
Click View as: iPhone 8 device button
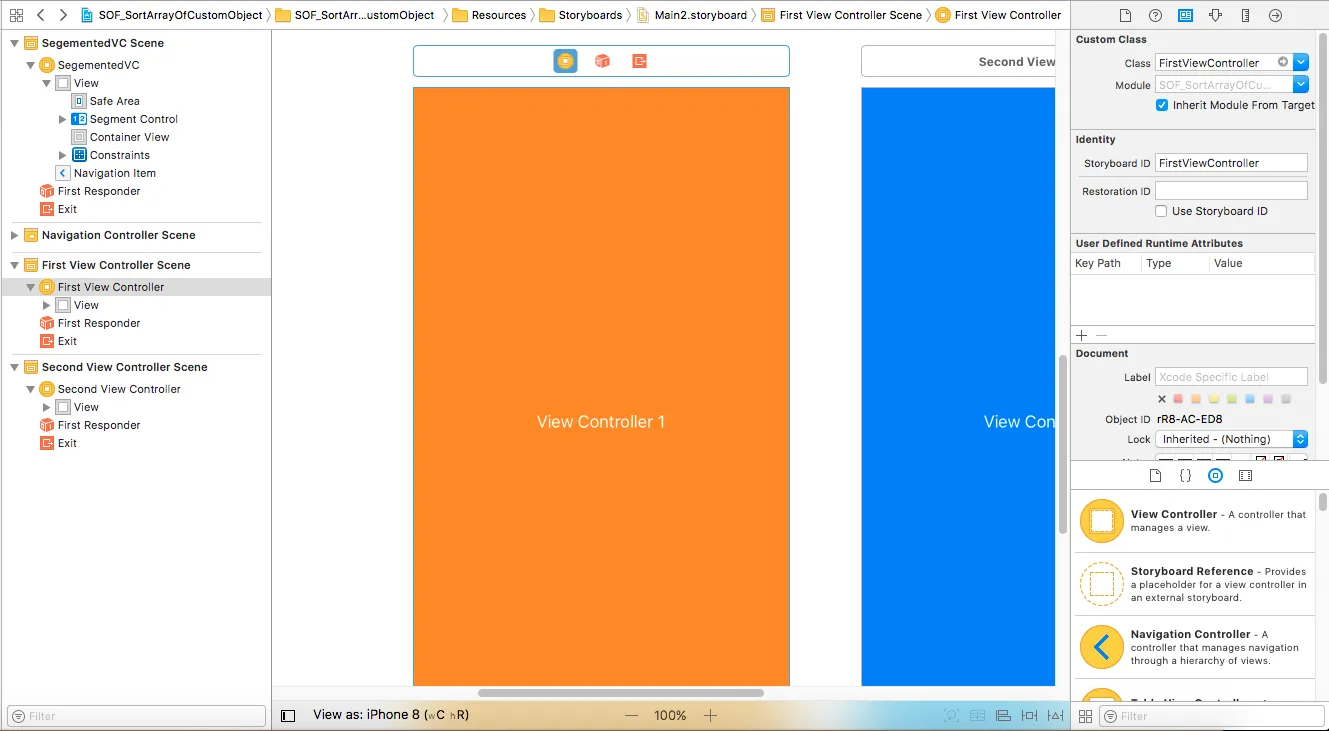pyautogui.click(x=391, y=715)
